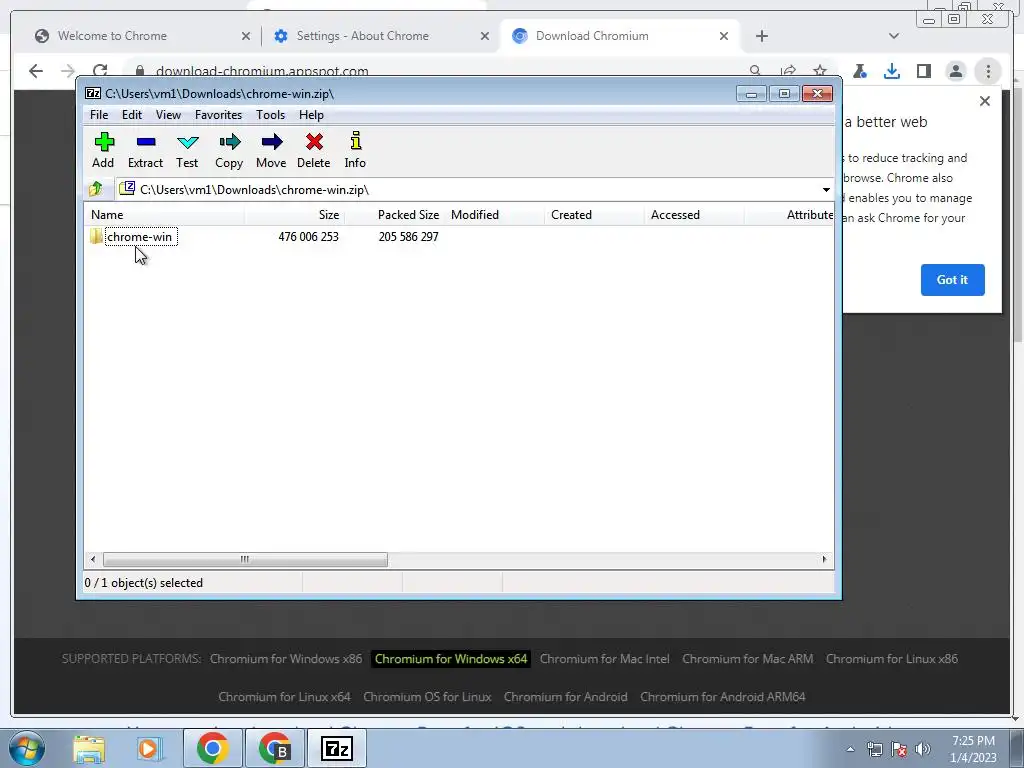Select the Copy tool in 7-Zip

coord(229,151)
